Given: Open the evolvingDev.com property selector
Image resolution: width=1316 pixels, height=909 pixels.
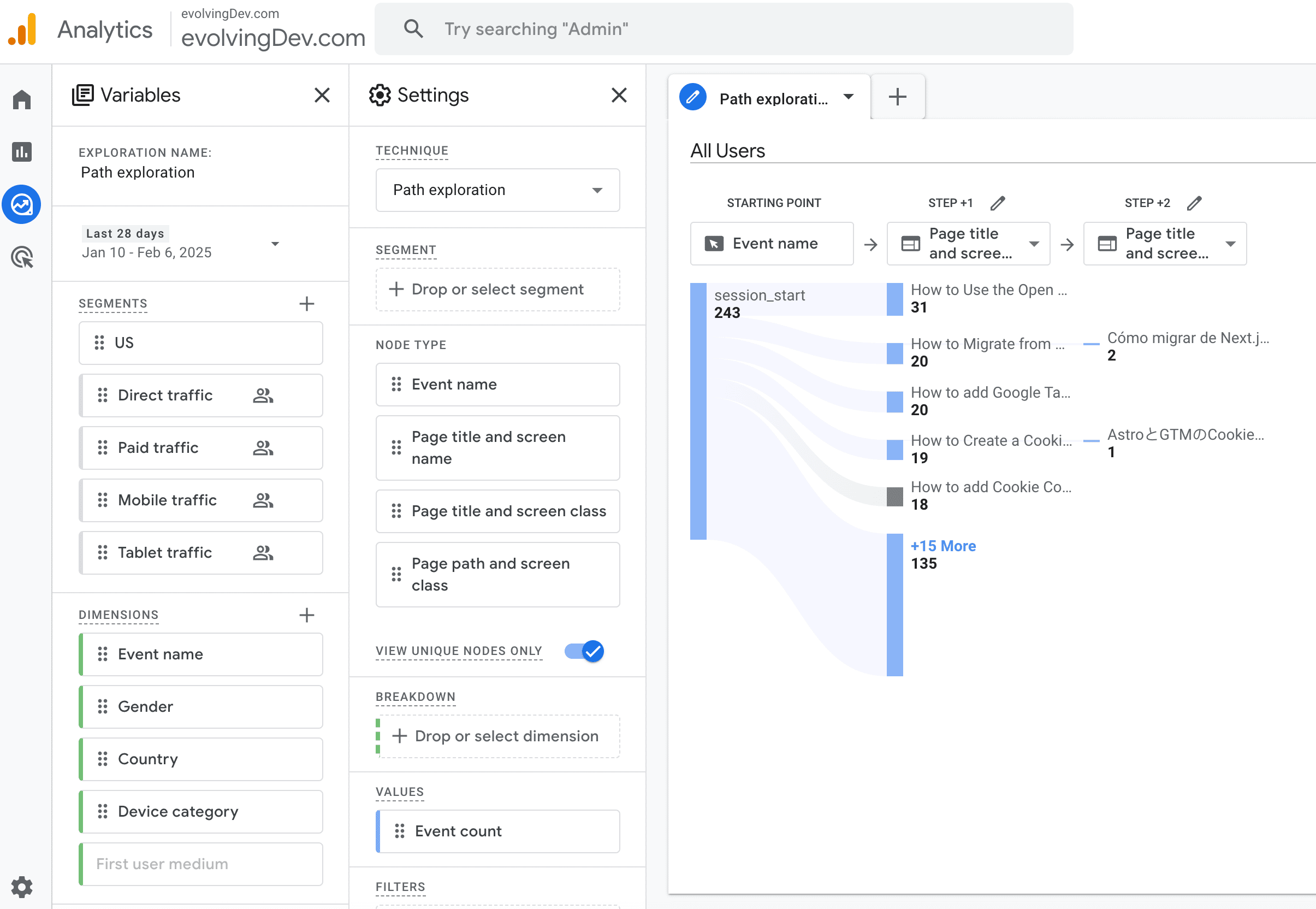Looking at the screenshot, I should pyautogui.click(x=272, y=29).
